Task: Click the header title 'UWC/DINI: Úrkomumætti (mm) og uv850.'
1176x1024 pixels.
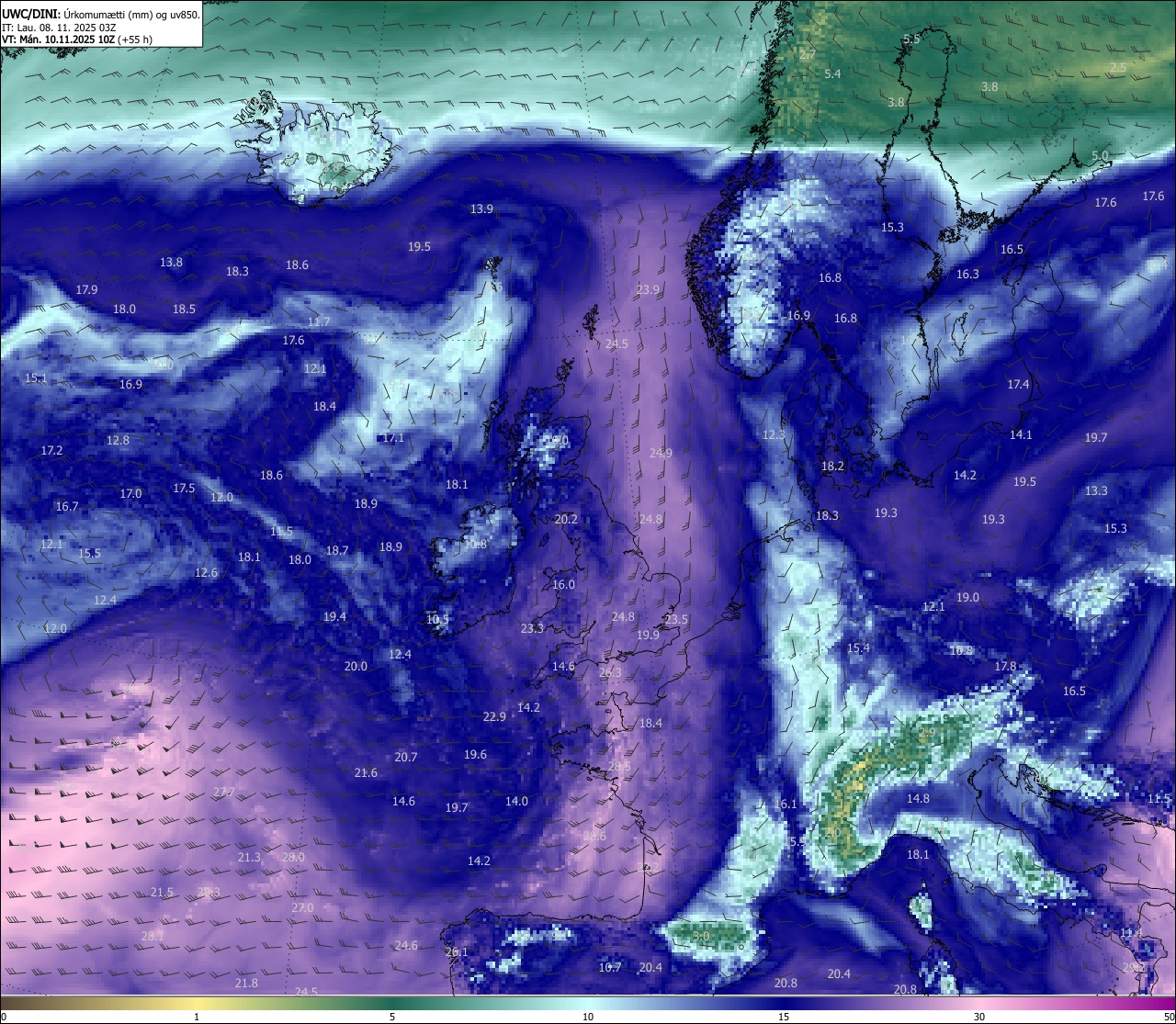Action: (x=100, y=15)
